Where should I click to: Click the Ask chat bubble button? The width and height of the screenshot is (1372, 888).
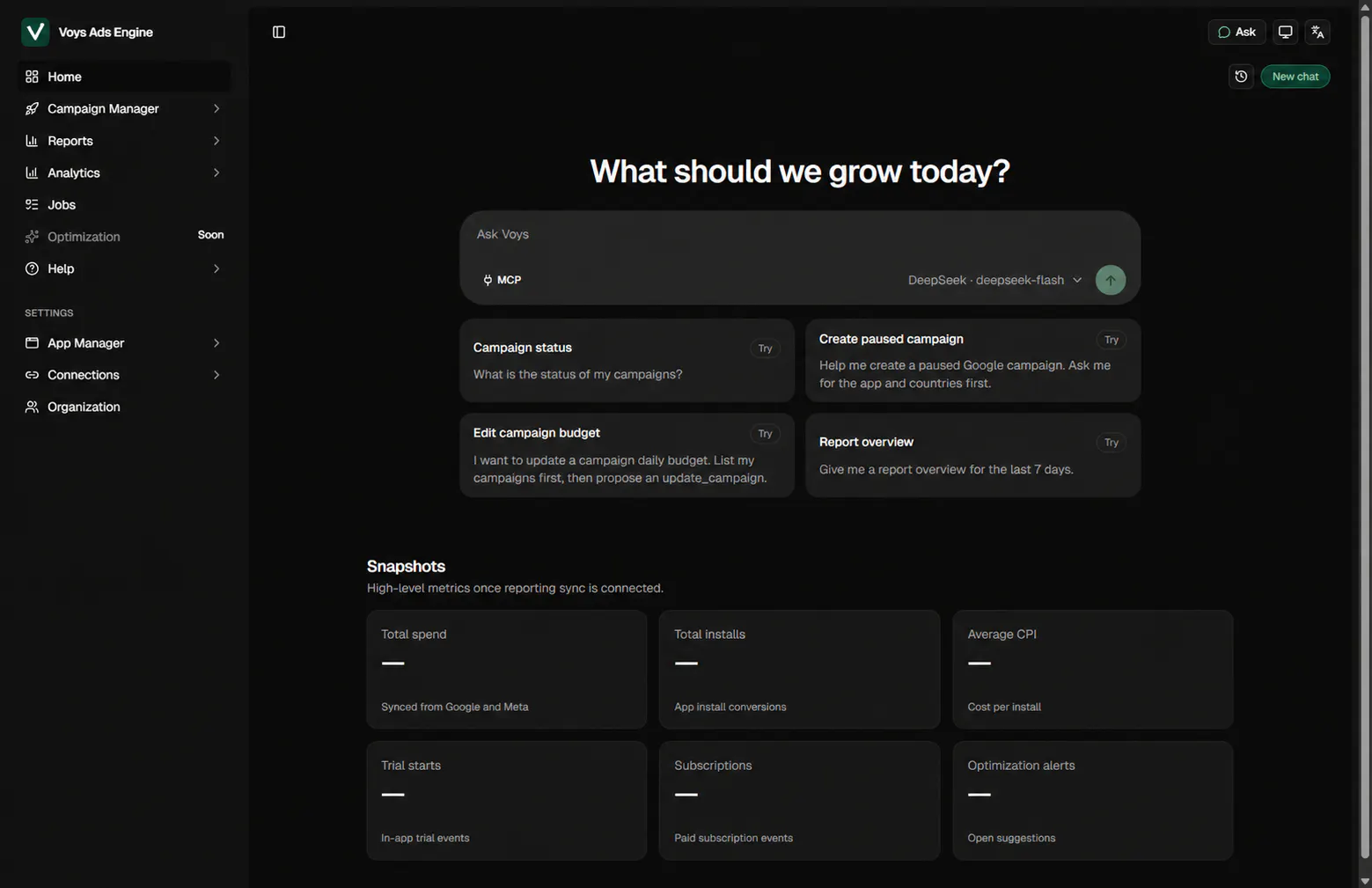[1236, 32]
